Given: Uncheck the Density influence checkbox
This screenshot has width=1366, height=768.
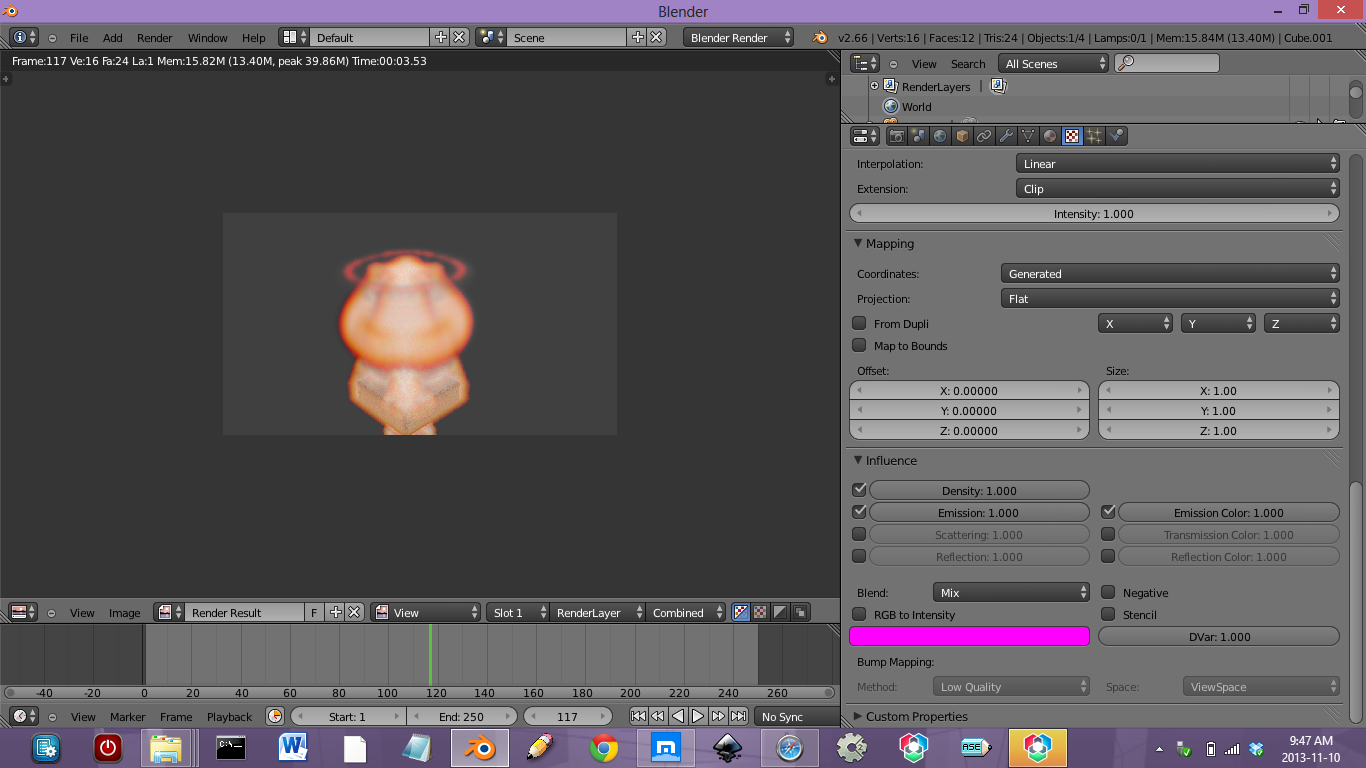Looking at the screenshot, I should click(859, 490).
